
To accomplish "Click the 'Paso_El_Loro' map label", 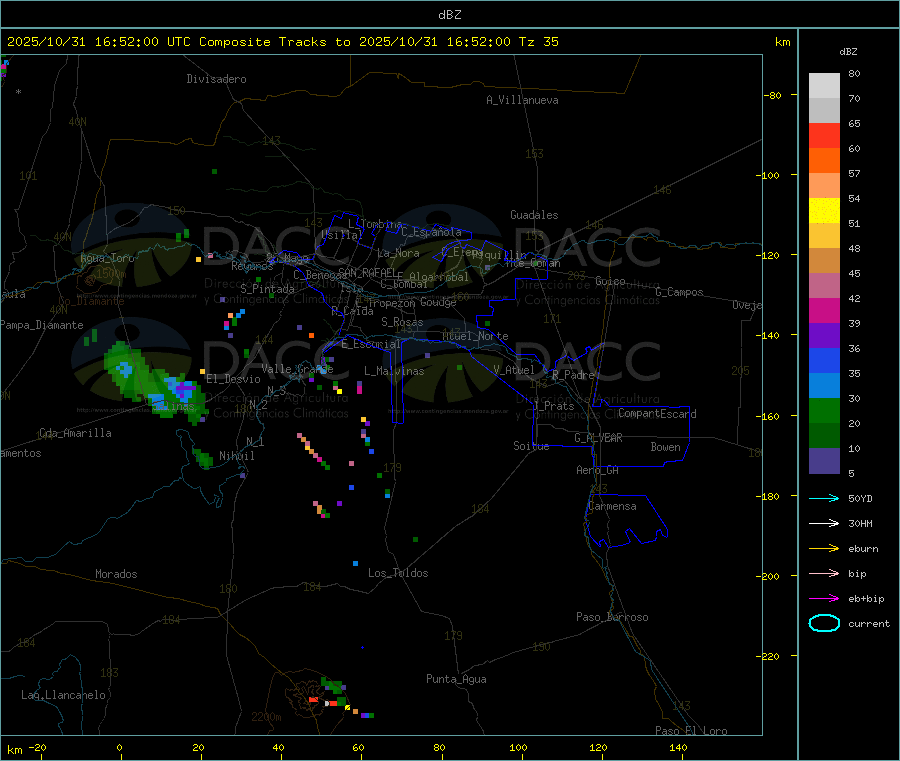I will tap(692, 731).
